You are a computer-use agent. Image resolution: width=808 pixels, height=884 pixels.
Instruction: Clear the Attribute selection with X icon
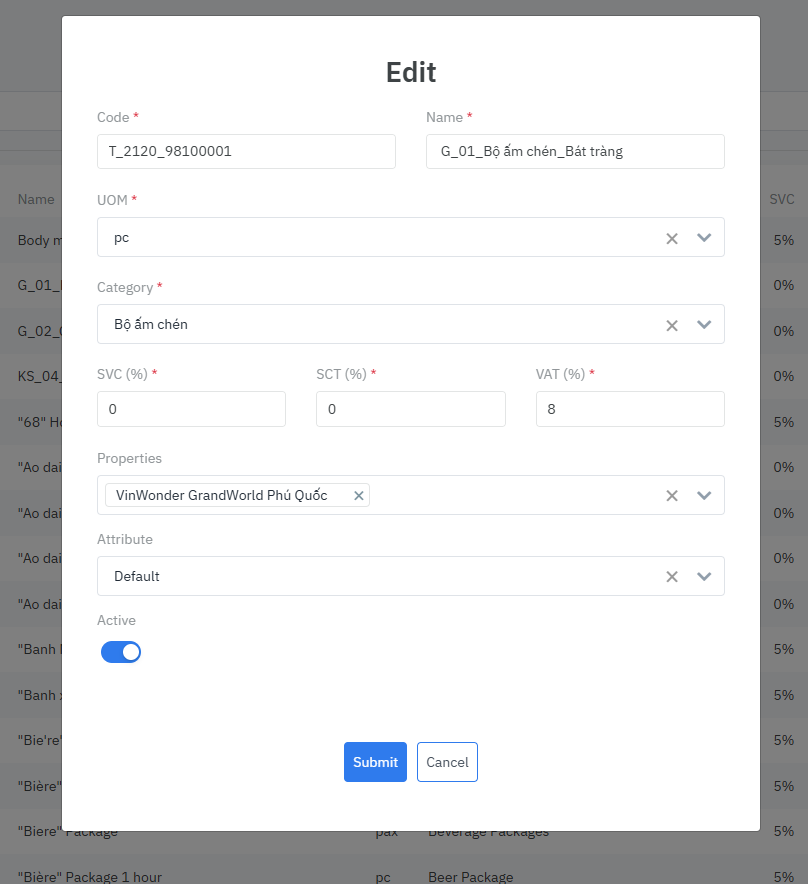pos(672,576)
